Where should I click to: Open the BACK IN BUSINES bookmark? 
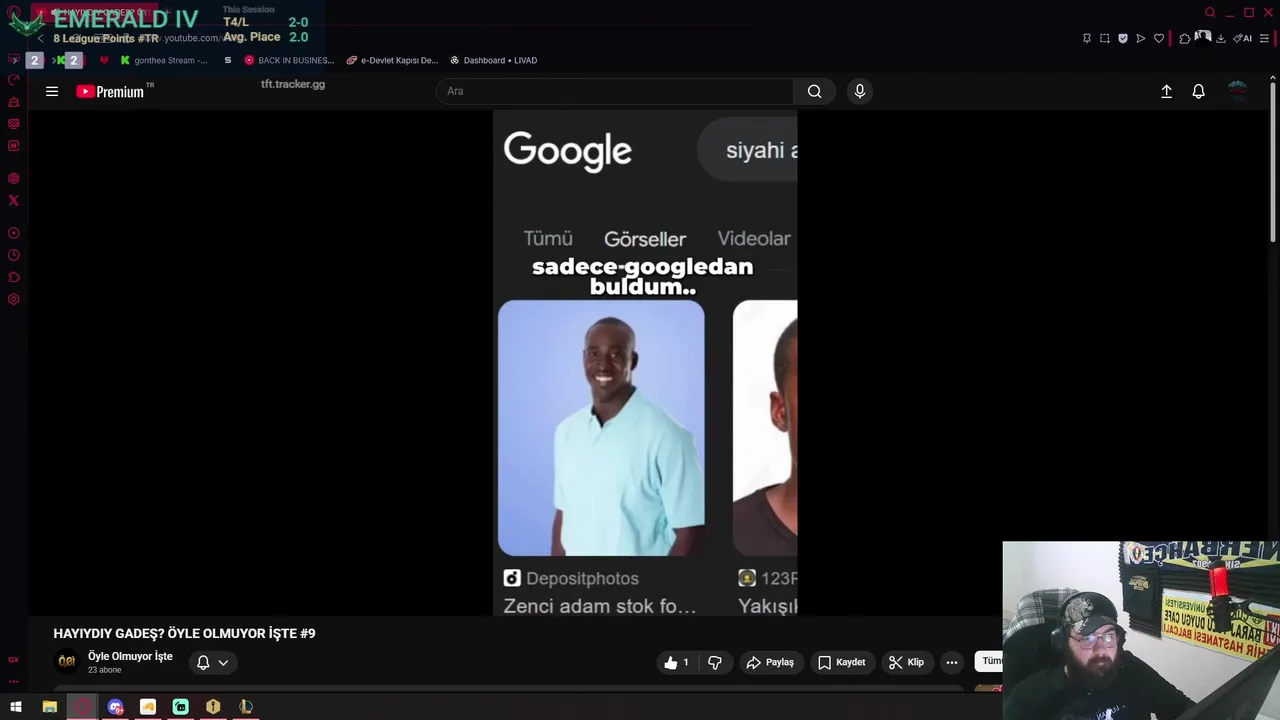coord(289,60)
